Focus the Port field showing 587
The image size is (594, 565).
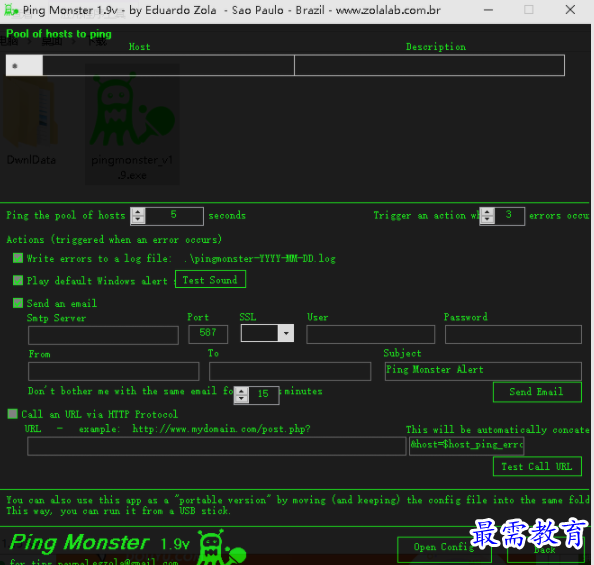point(208,334)
